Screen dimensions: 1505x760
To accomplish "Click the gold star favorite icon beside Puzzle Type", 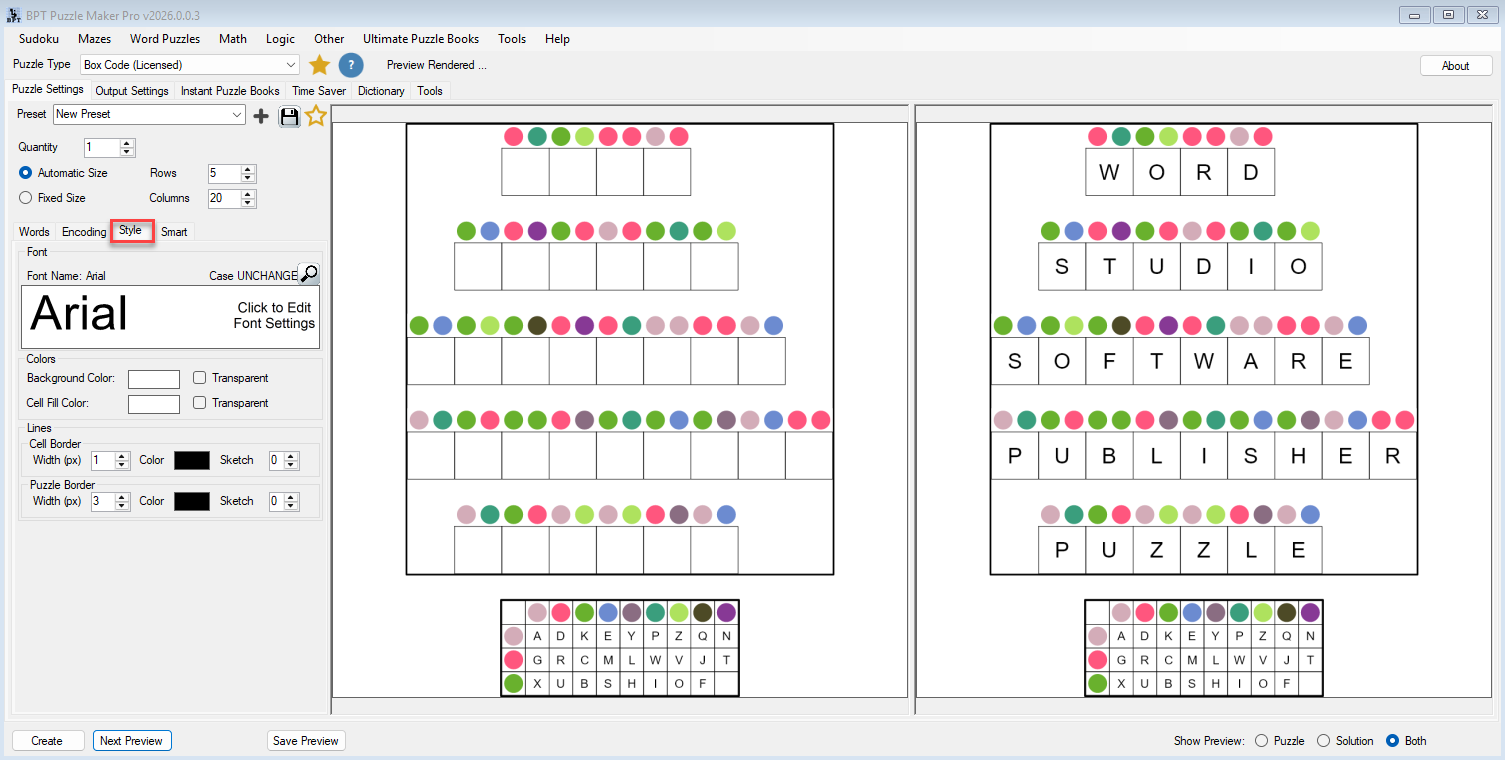I will 319,65.
